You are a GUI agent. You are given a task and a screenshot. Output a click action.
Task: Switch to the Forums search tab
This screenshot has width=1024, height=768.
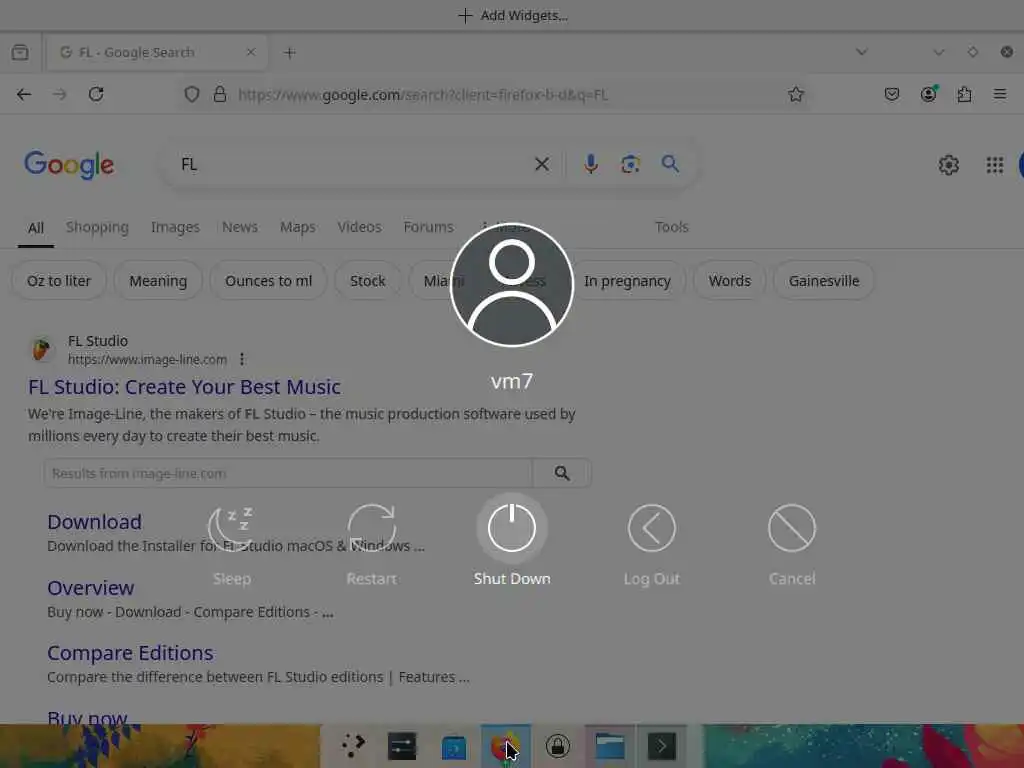pyautogui.click(x=428, y=227)
